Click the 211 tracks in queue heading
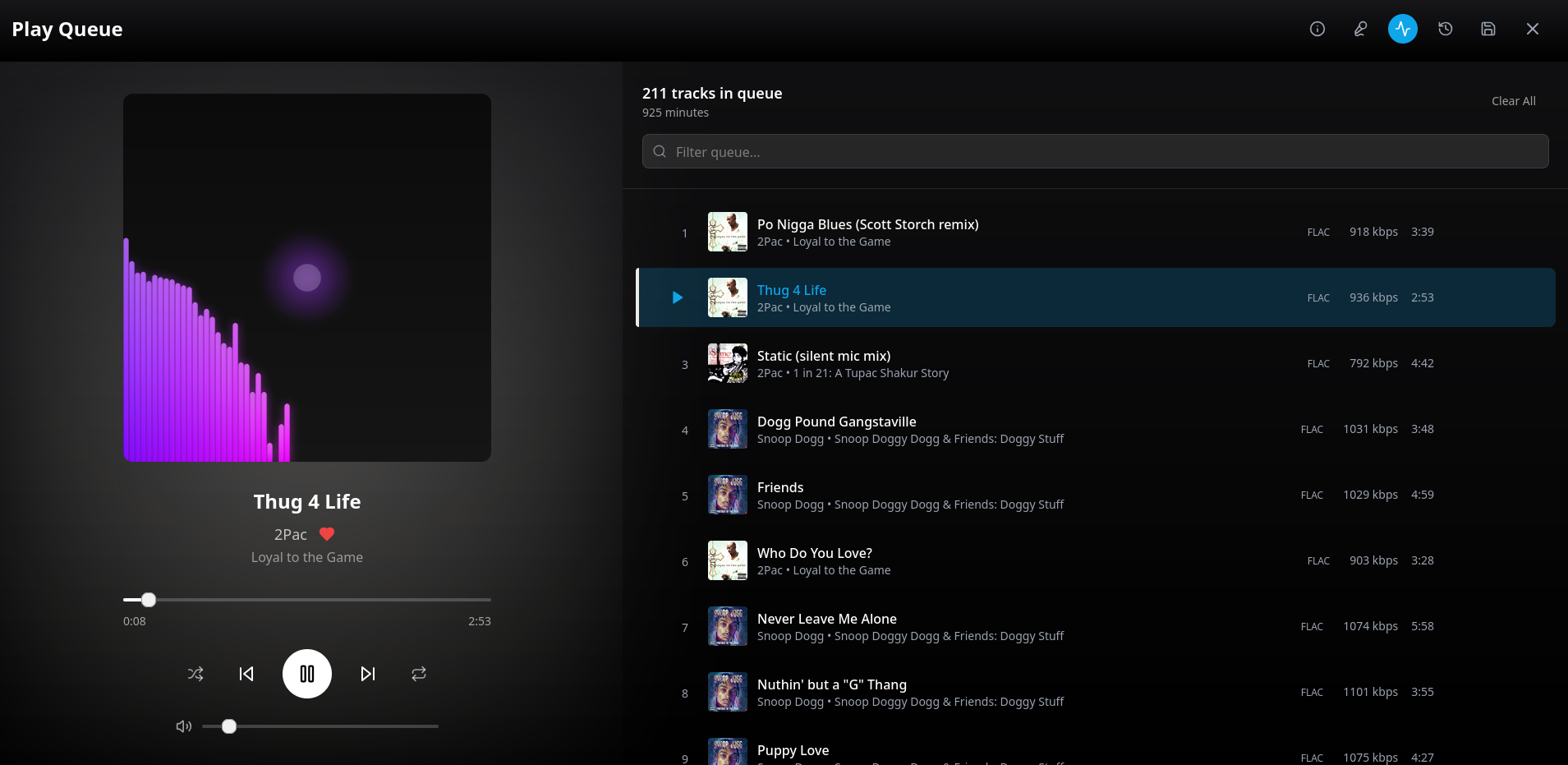 tap(712, 93)
